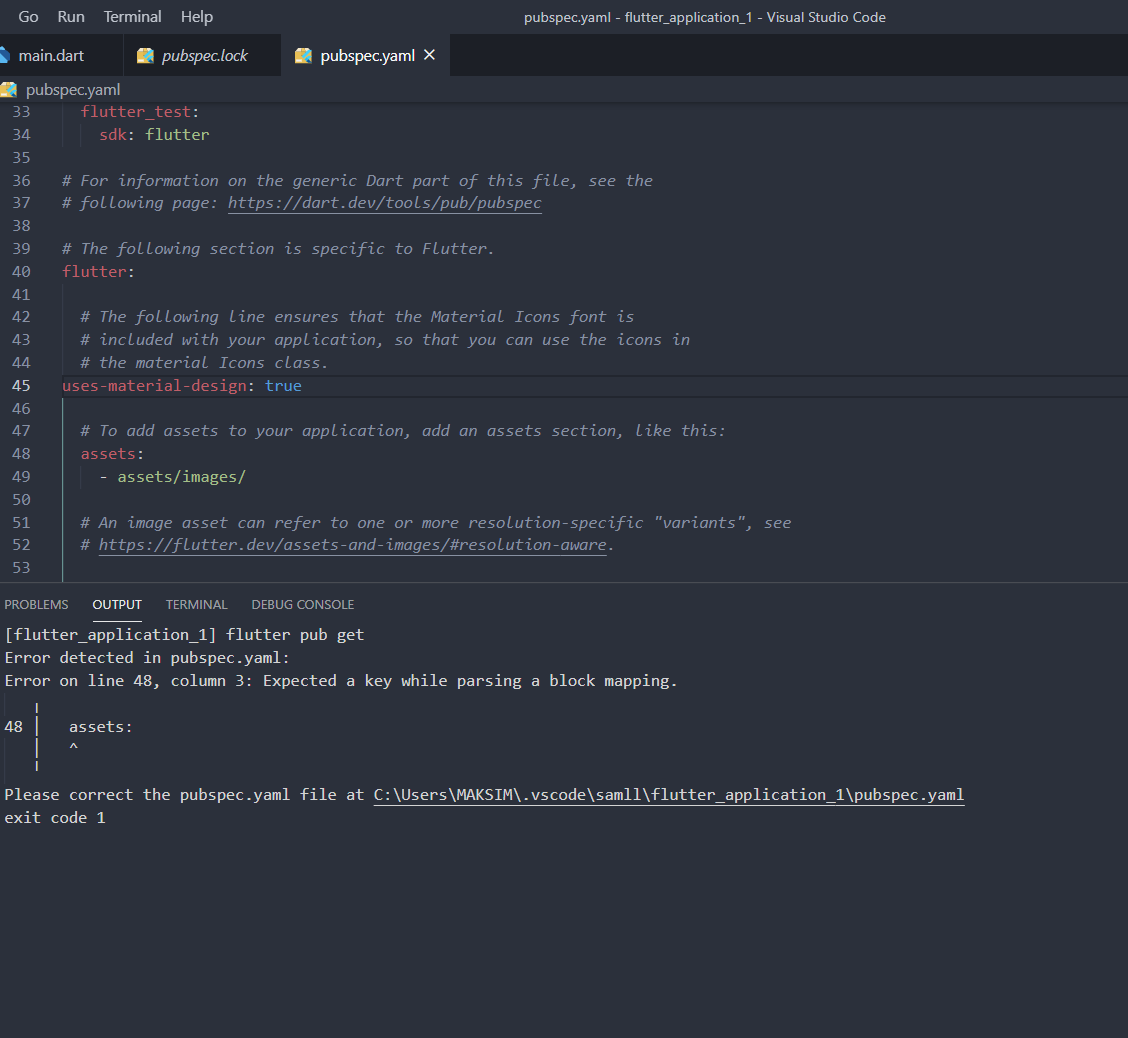The width and height of the screenshot is (1128, 1038).
Task: Click the breadcrumb pubspec.yaml file icon
Action: (x=9, y=90)
